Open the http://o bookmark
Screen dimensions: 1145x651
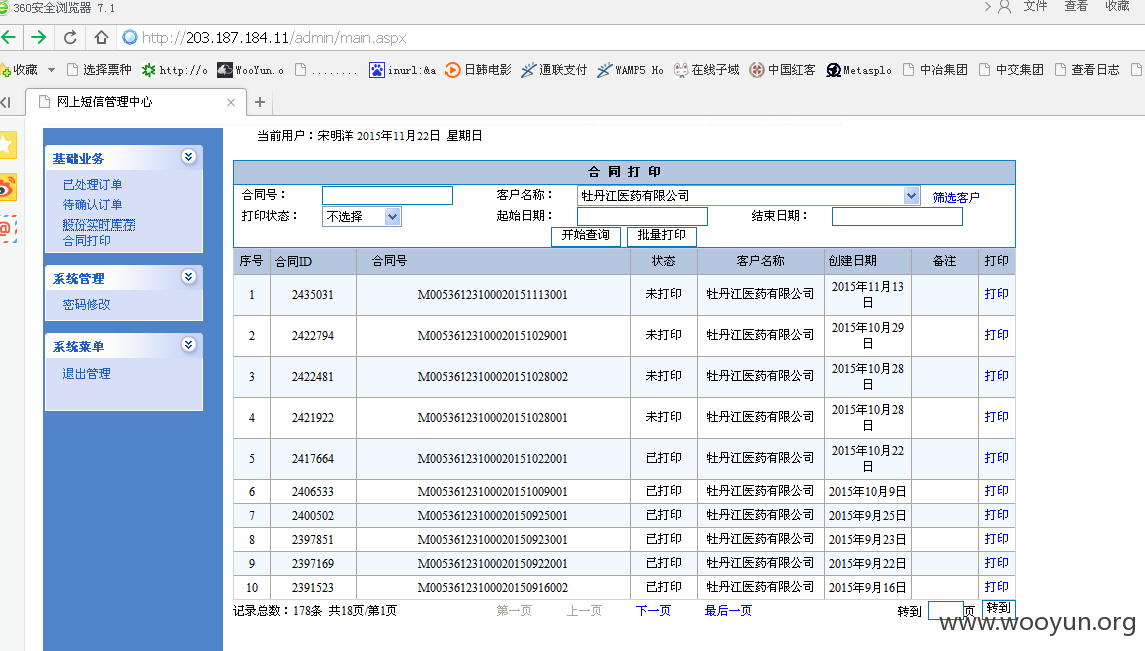pyautogui.click(x=175, y=70)
